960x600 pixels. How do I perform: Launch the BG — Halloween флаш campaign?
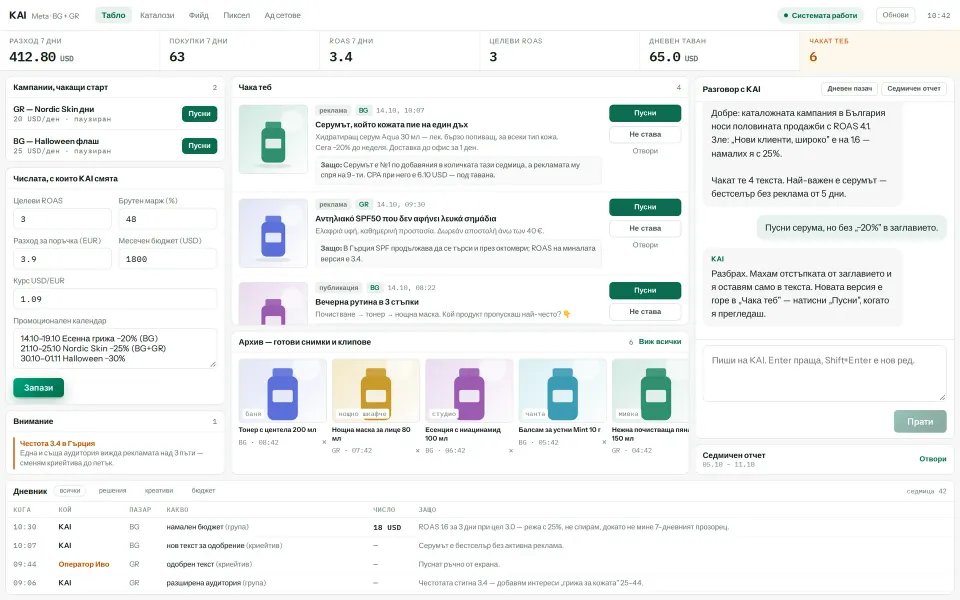(200, 146)
